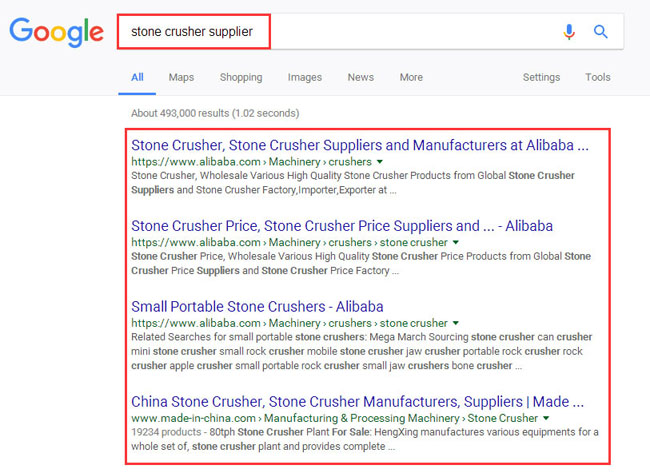Open search Settings
The height and width of the screenshot is (473, 650).
click(541, 77)
